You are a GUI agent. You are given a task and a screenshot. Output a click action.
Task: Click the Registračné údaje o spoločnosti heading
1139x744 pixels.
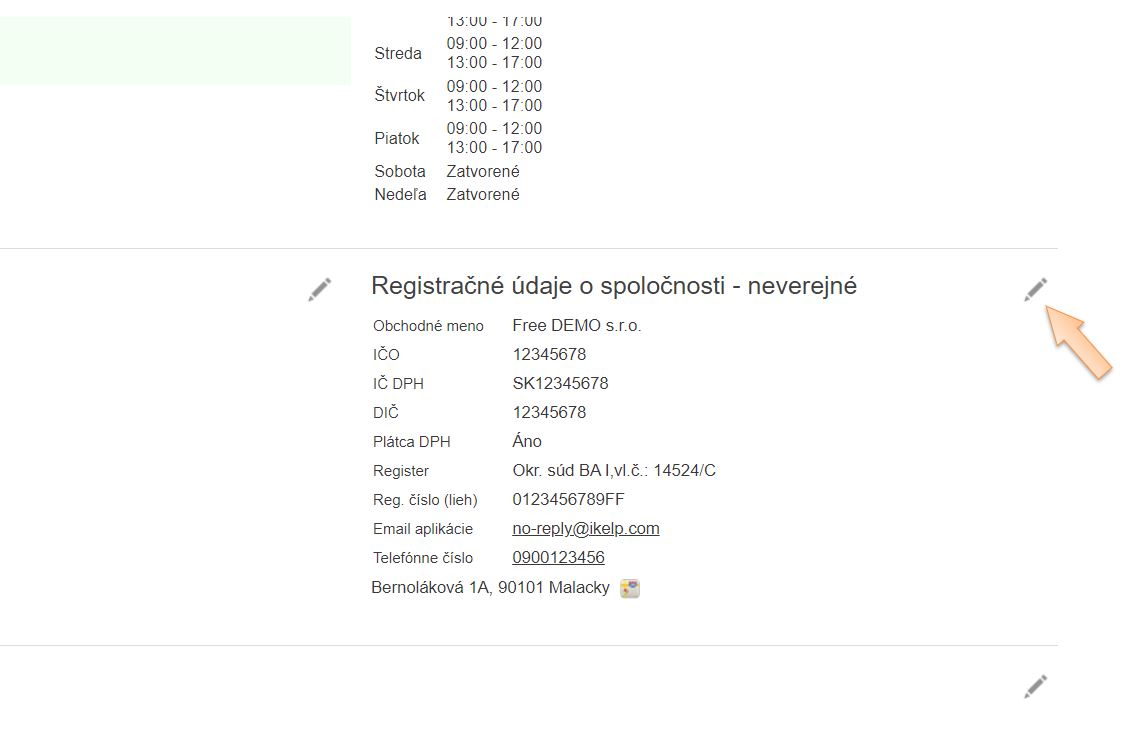pos(613,286)
